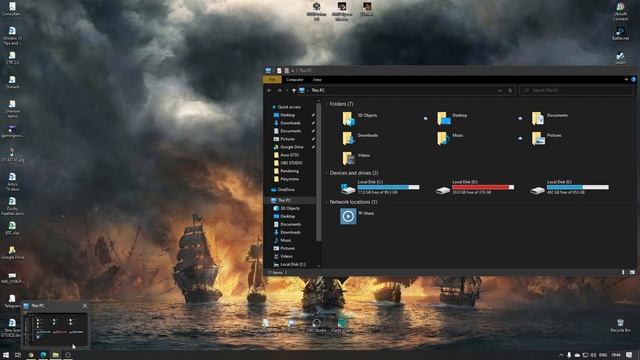Launch Battle.net from desktop
This screenshot has width=640, height=360.
620,33
